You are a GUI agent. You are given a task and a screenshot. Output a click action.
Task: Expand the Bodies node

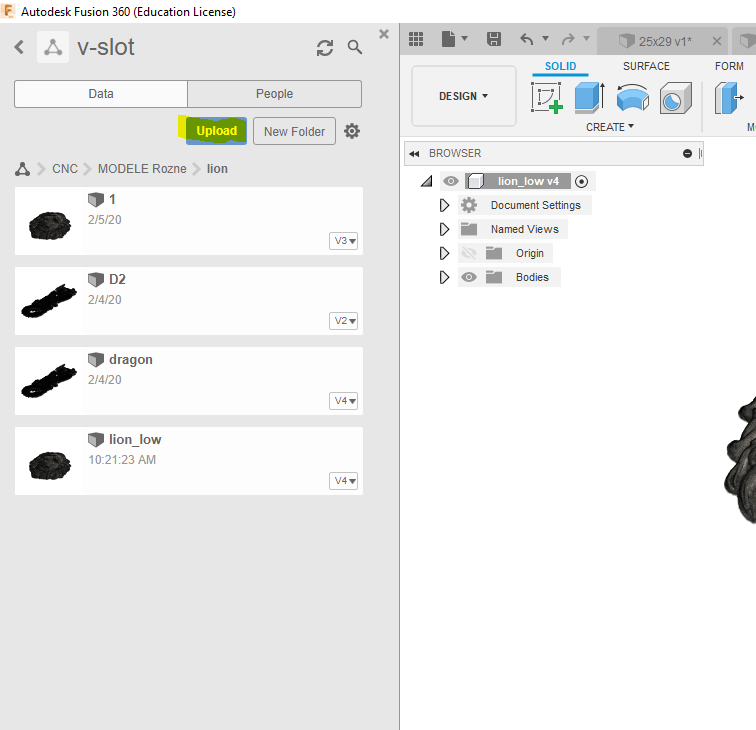coord(445,277)
